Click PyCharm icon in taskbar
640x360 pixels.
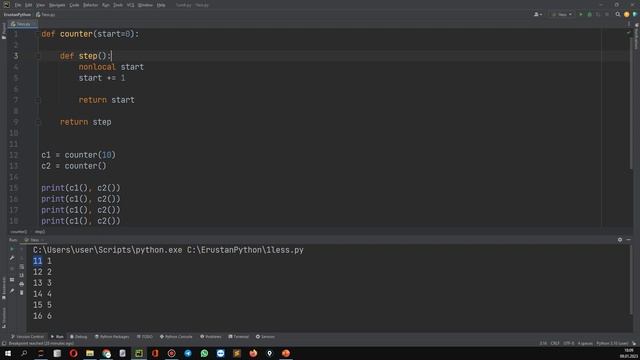point(139,353)
